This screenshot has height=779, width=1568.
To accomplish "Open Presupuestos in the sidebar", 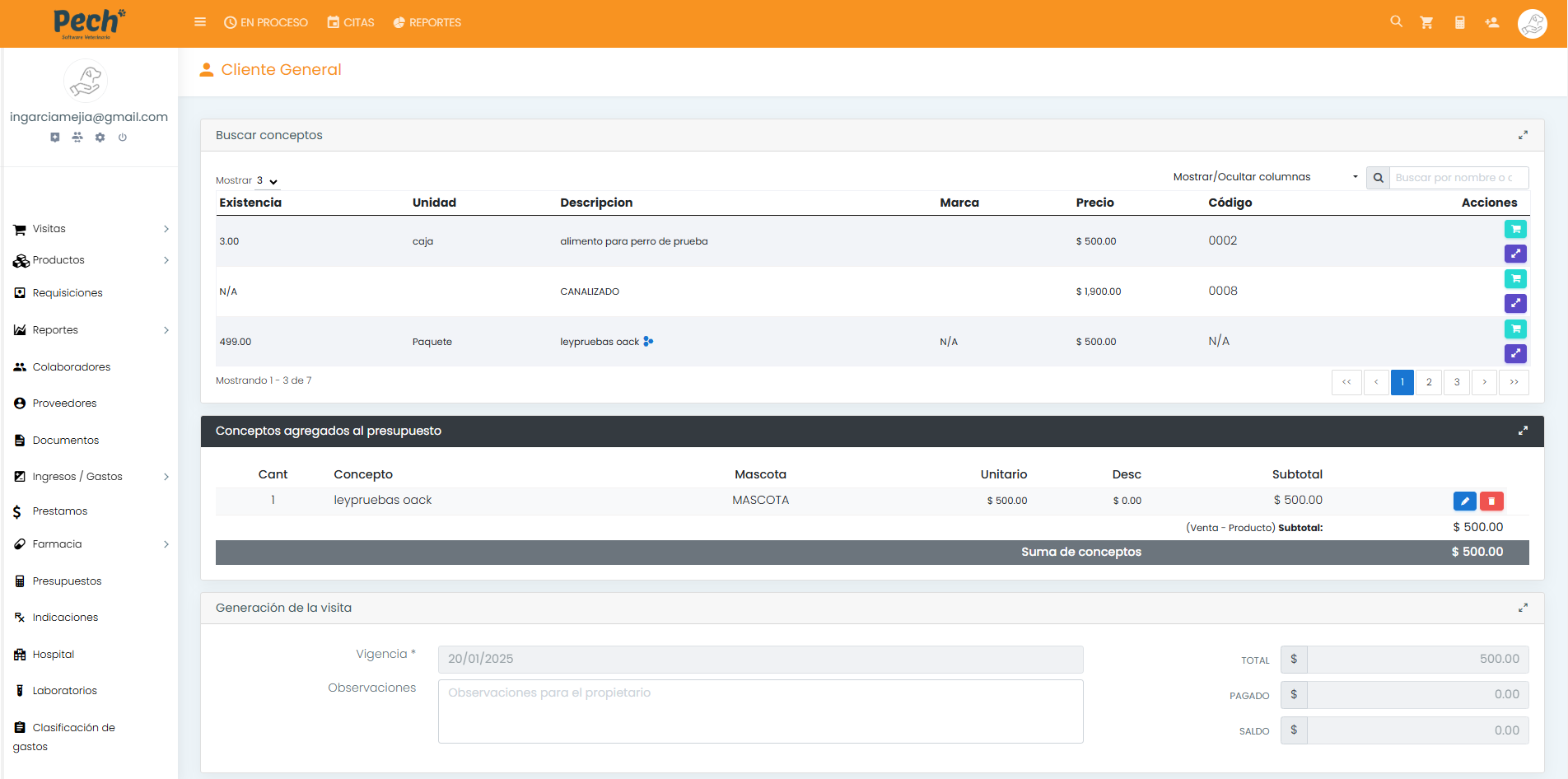I will click(x=67, y=581).
